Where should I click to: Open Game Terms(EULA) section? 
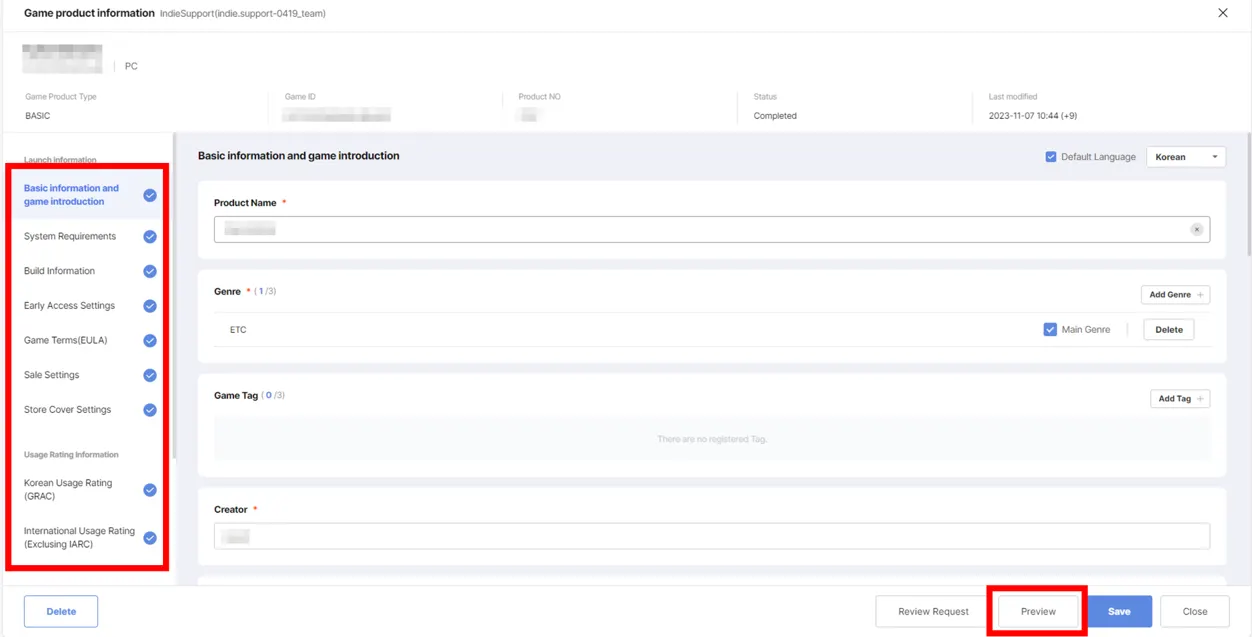click(65, 341)
